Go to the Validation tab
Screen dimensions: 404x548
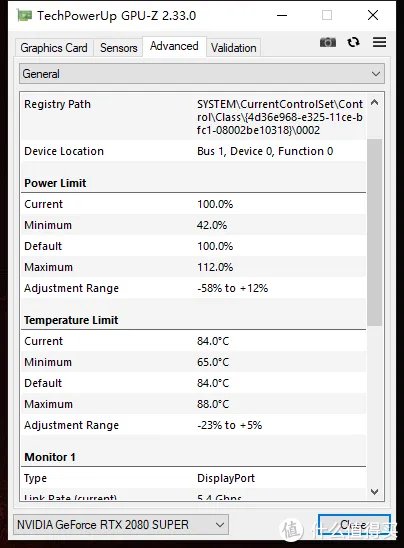click(x=233, y=48)
